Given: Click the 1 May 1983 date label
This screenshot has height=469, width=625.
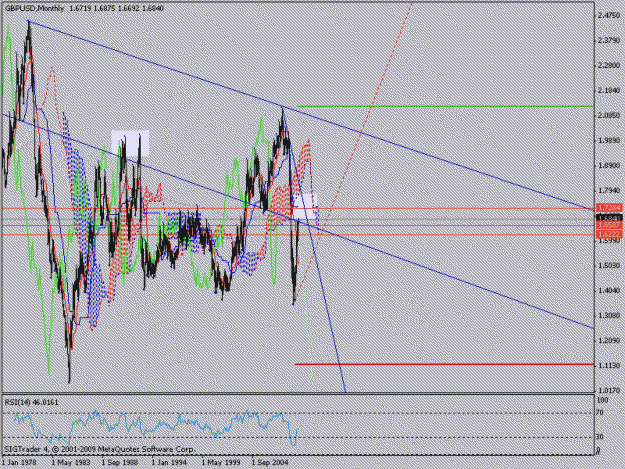Looking at the screenshot, I should pos(71,463).
